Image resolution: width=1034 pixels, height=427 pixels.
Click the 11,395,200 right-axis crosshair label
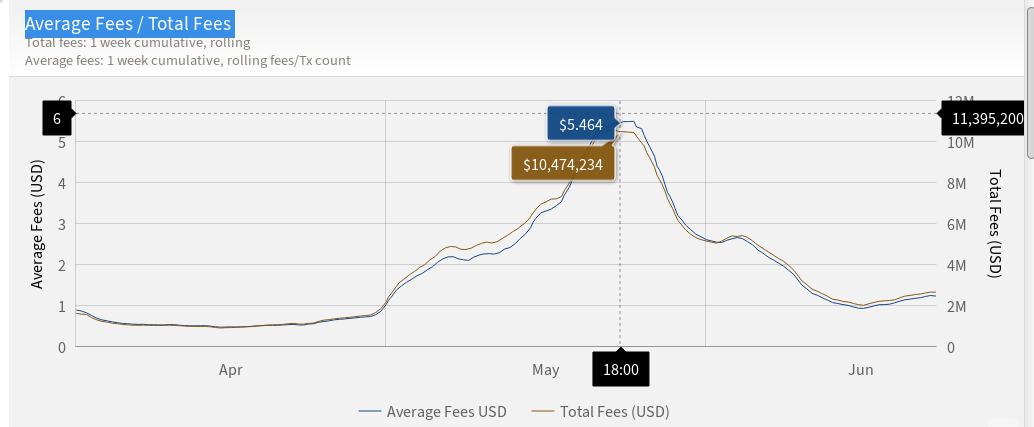pyautogui.click(x=987, y=119)
